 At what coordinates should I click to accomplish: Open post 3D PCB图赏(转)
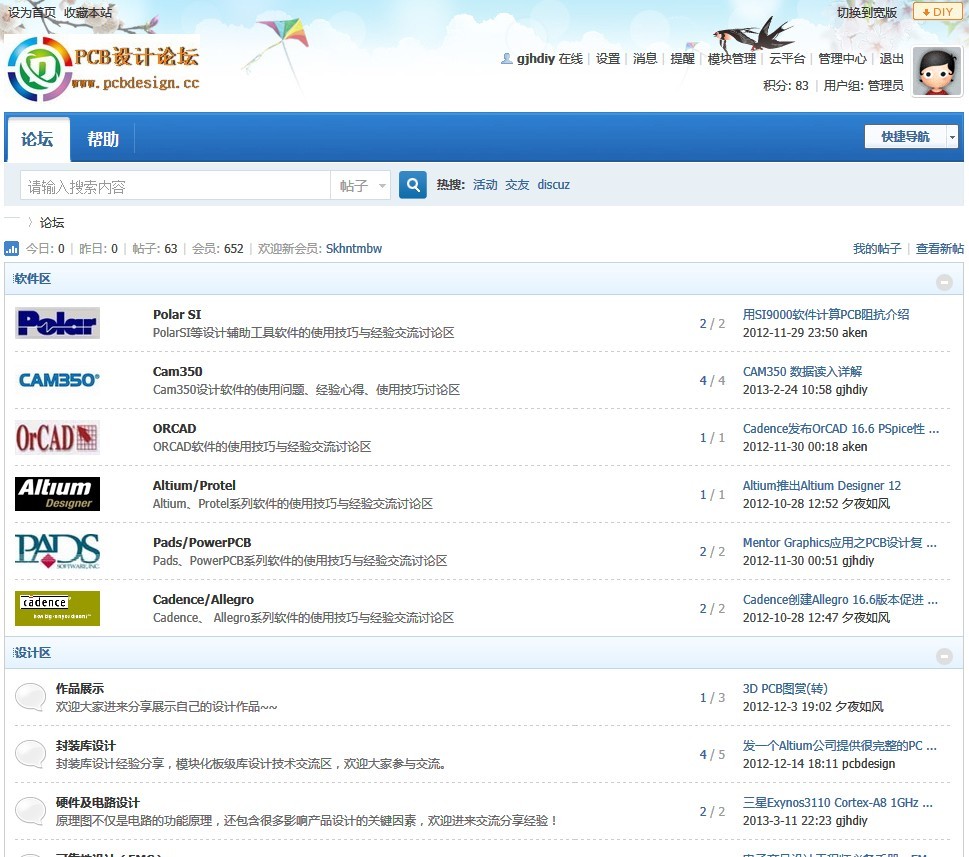click(785, 688)
